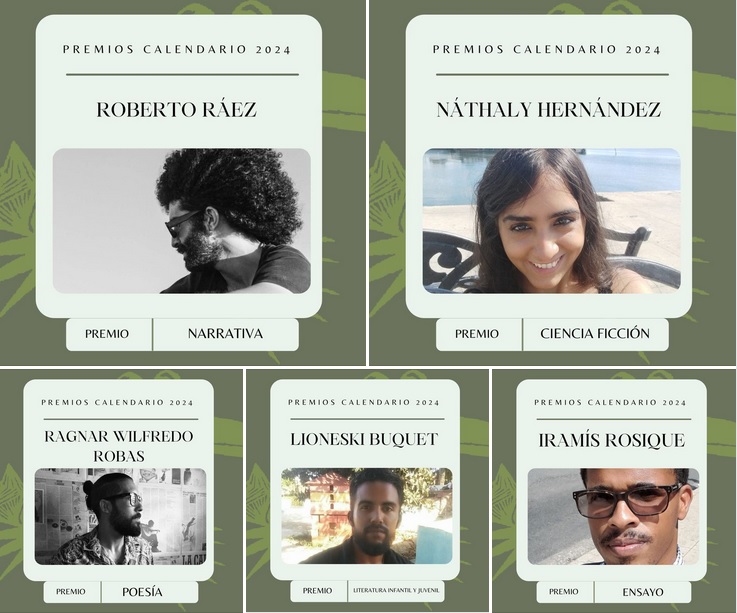This screenshot has width=737, height=613.
Task: Select the CIENCIA FICCIÓN category label
Action: 595,333
